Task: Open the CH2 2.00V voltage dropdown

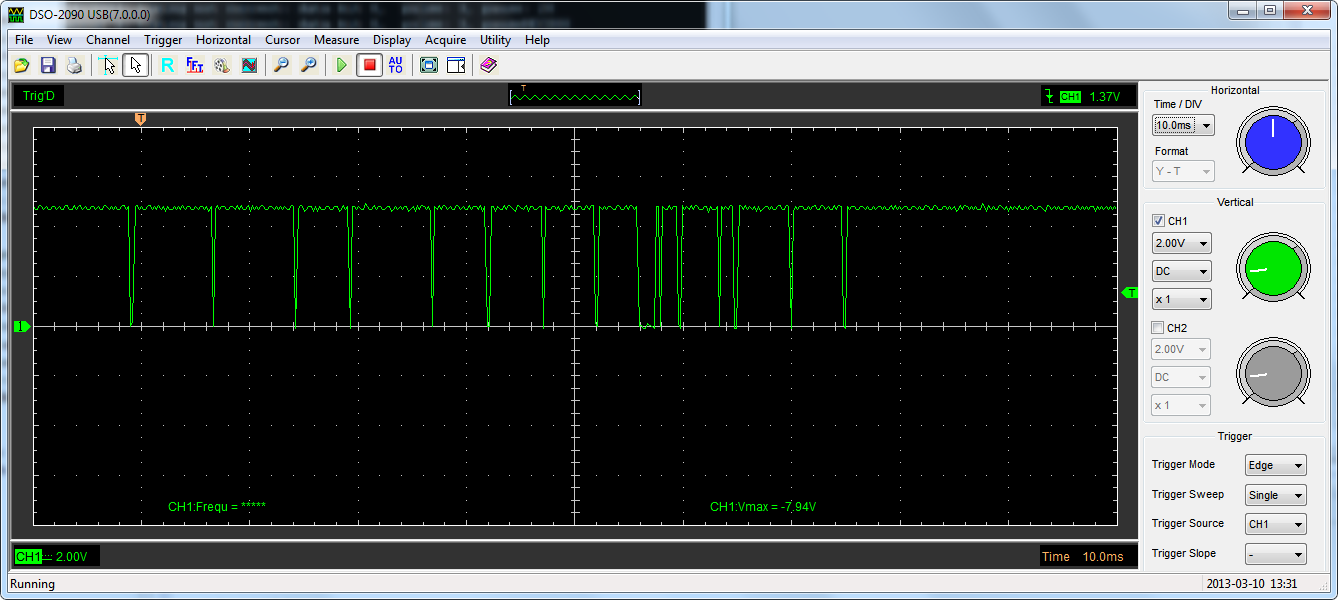Action: [x=1181, y=349]
